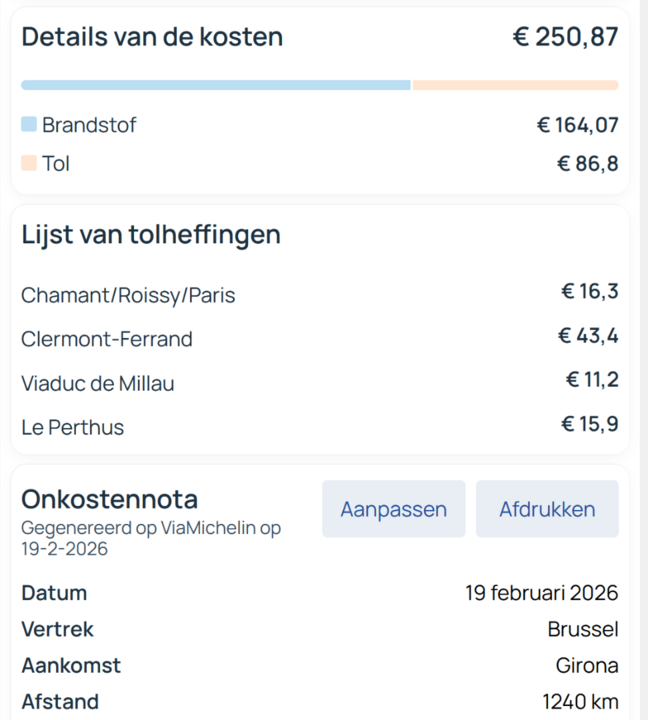Click the Afstand value 1240 km
Screen dimensions: 648x720
click(580, 701)
